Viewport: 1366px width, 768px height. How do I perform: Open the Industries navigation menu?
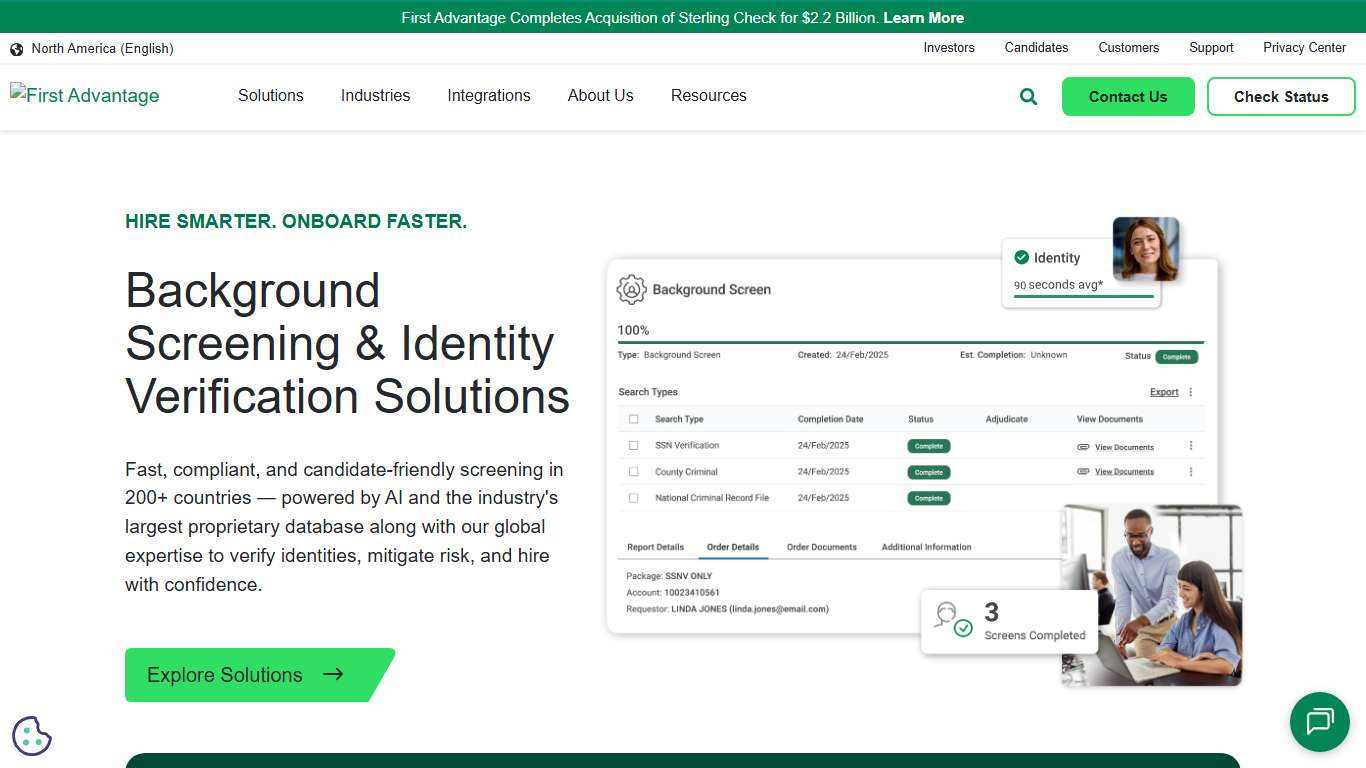(375, 96)
